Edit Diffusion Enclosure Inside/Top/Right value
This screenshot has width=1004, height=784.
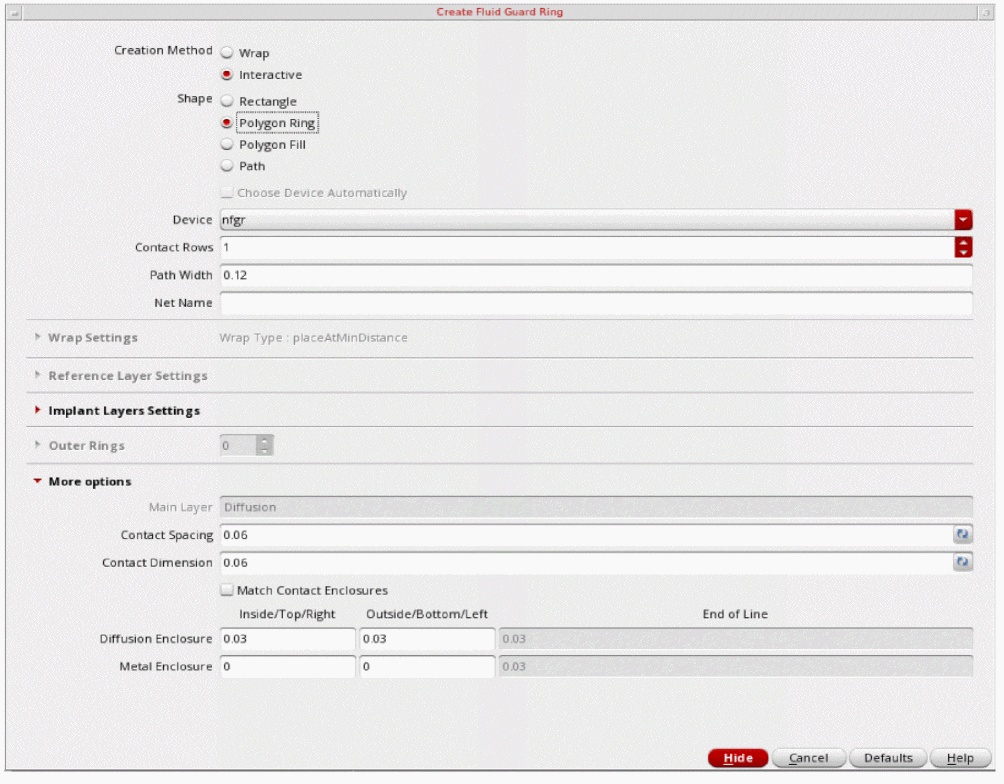287,639
